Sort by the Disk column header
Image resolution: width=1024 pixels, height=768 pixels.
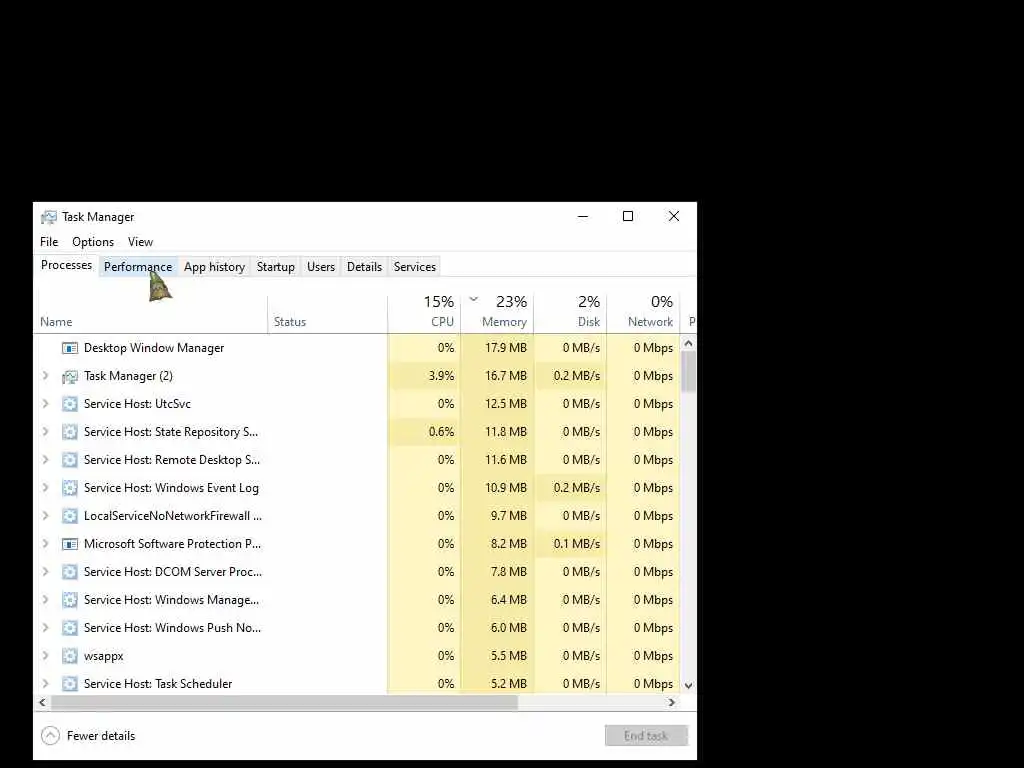pos(570,314)
